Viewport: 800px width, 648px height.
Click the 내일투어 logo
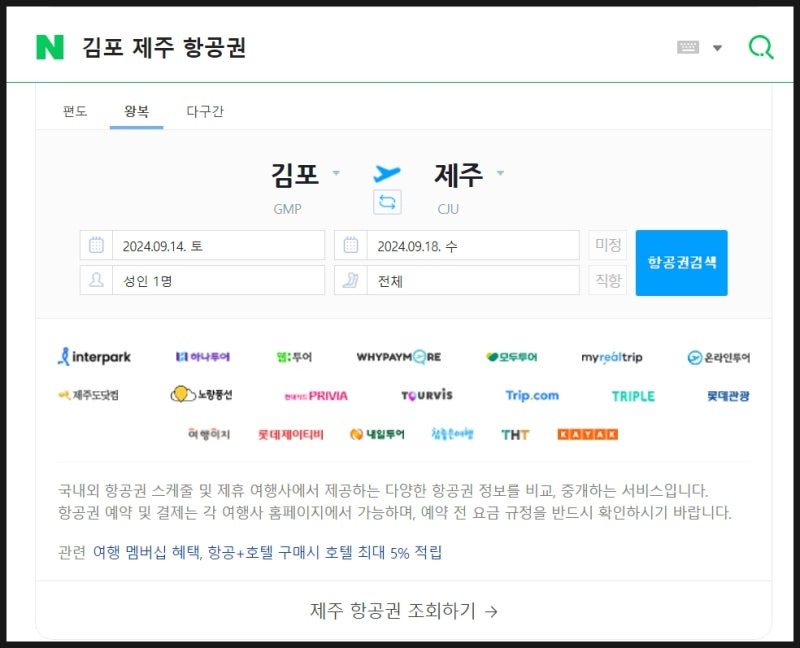click(x=377, y=434)
